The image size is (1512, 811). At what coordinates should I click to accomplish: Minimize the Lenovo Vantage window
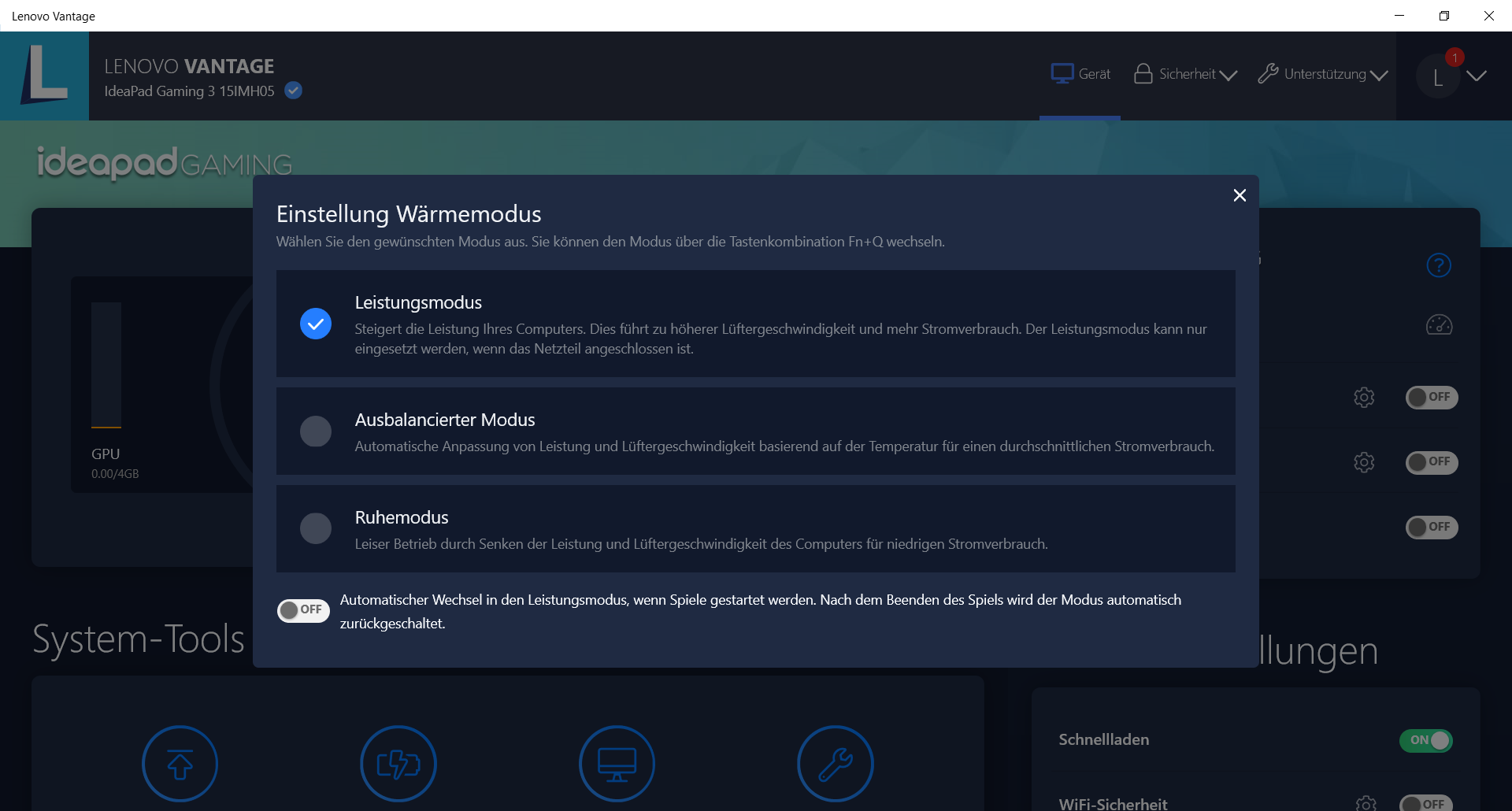pos(1399,16)
